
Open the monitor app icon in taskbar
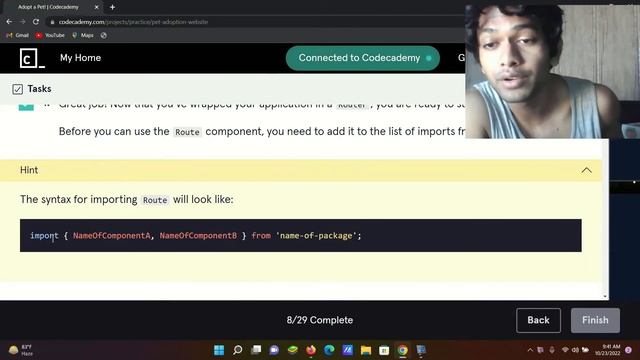[421, 350]
